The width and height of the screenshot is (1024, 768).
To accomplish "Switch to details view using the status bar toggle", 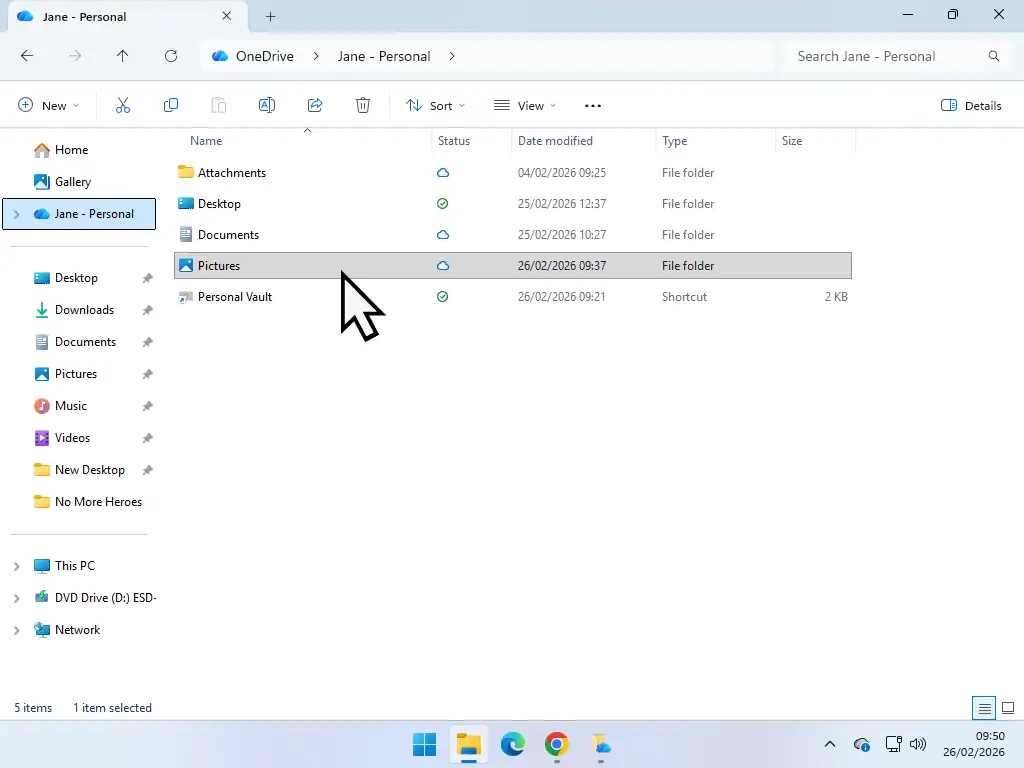I will coord(984,707).
